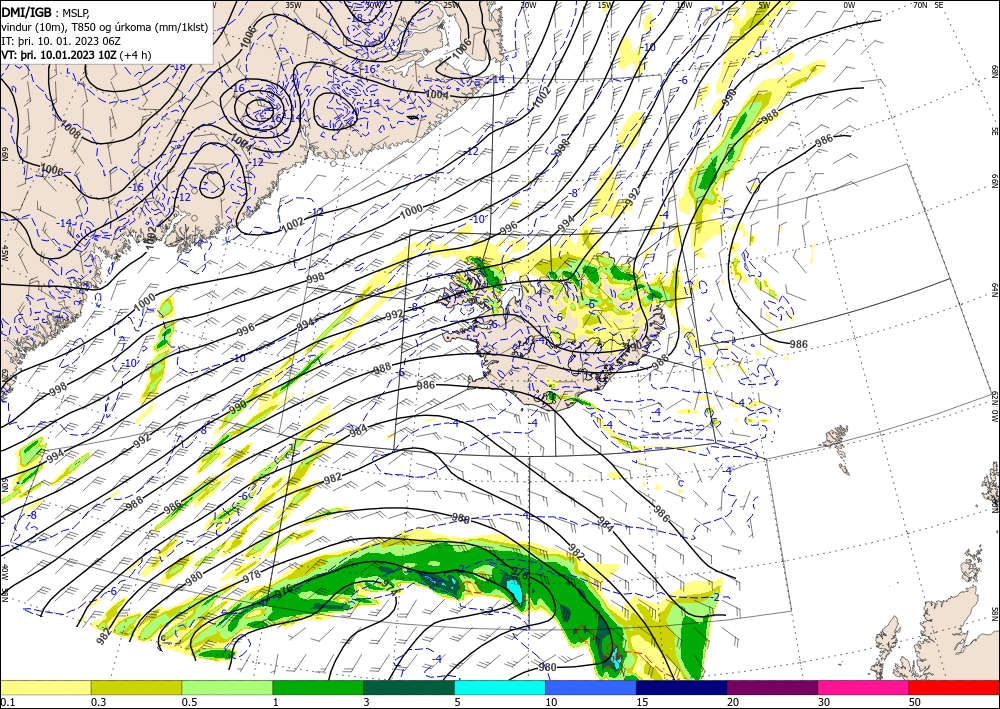This screenshot has height=709, width=1000.
Task: Click the '35W' longitude label at top
Action: point(293,5)
